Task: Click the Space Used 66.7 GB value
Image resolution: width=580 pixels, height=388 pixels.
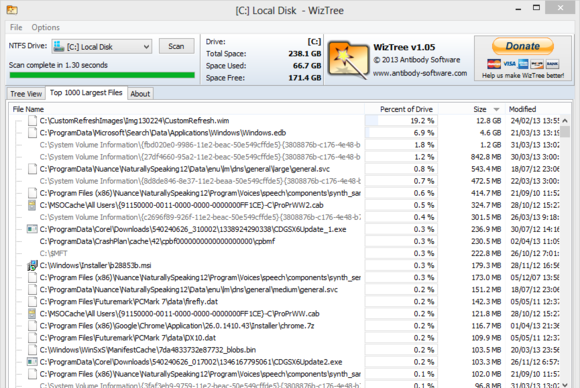Action: pos(307,66)
